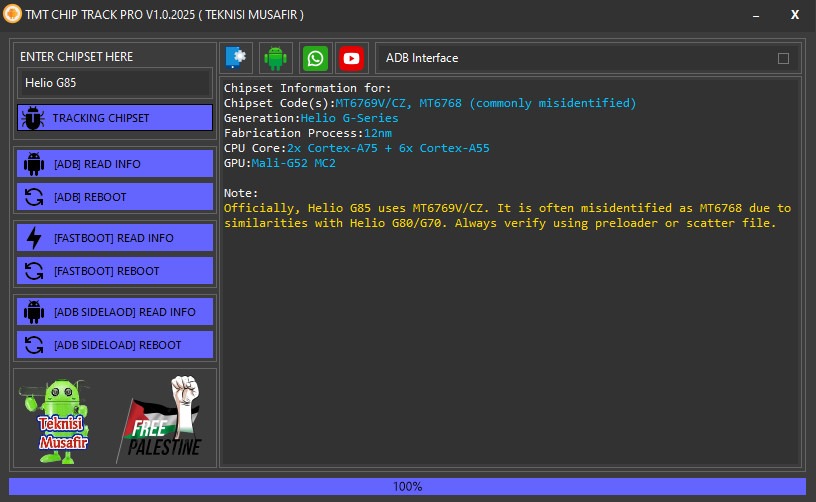Screen dimensions: 816x502
Task: Click the Teknisi Musafir Android mascot logo
Action: [56, 421]
